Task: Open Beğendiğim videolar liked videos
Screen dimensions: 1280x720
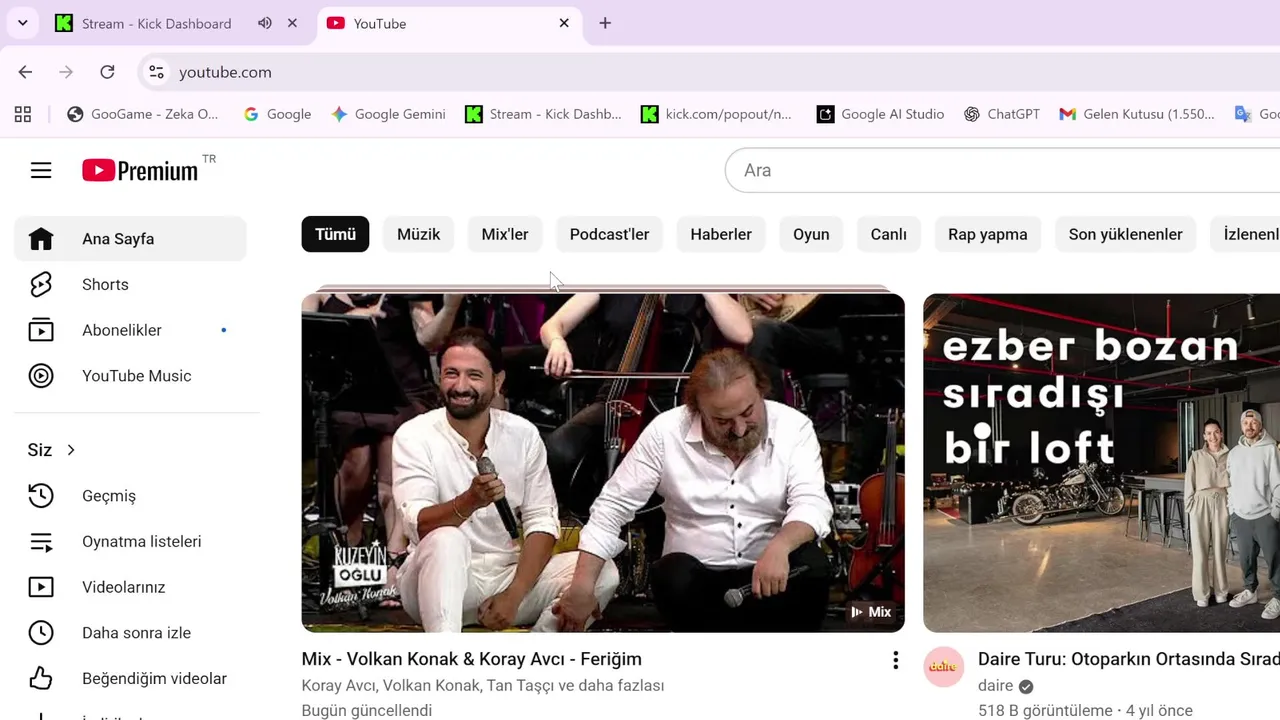Action: 130,679
